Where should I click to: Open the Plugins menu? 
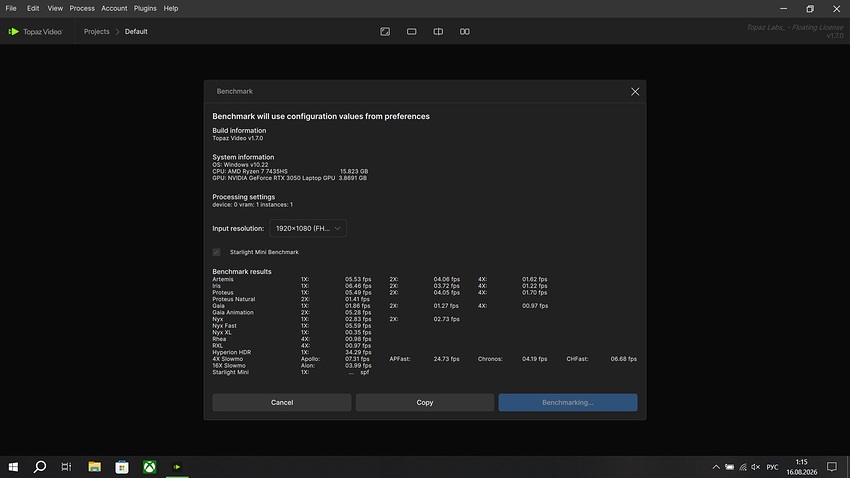pos(145,8)
